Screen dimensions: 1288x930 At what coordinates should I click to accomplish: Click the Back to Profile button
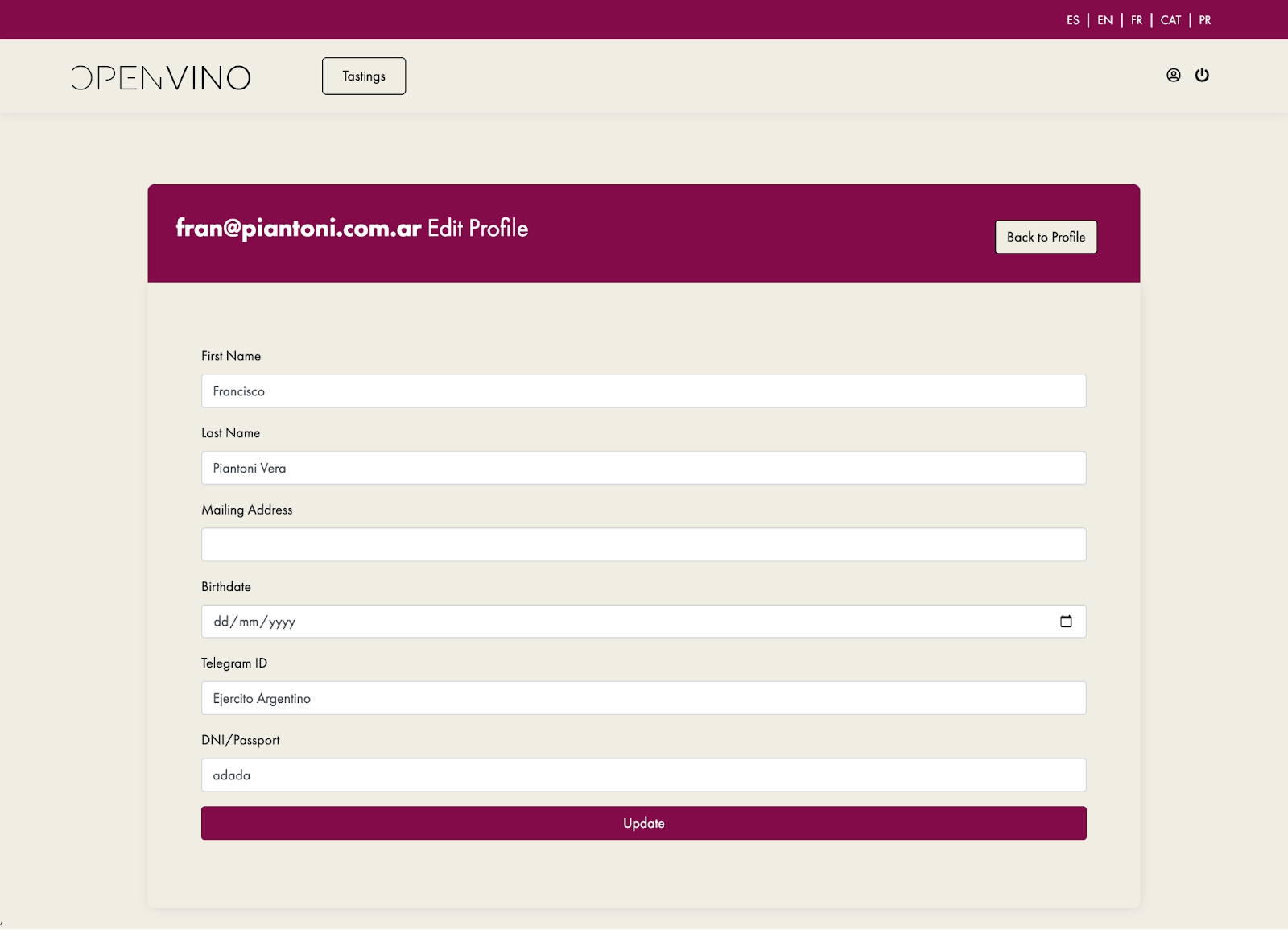pyautogui.click(x=1046, y=237)
